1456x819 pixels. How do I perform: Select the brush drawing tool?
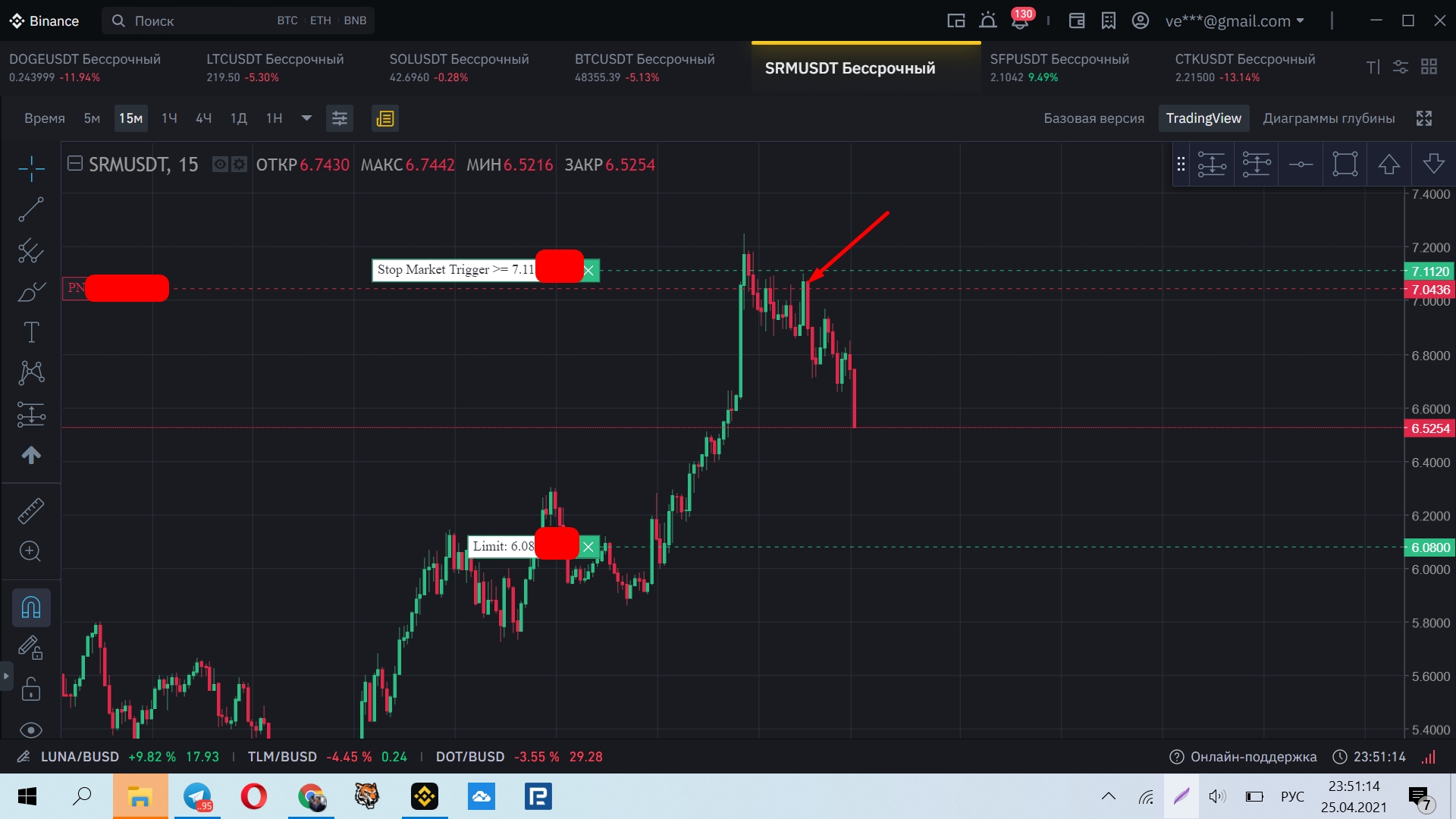(31, 291)
